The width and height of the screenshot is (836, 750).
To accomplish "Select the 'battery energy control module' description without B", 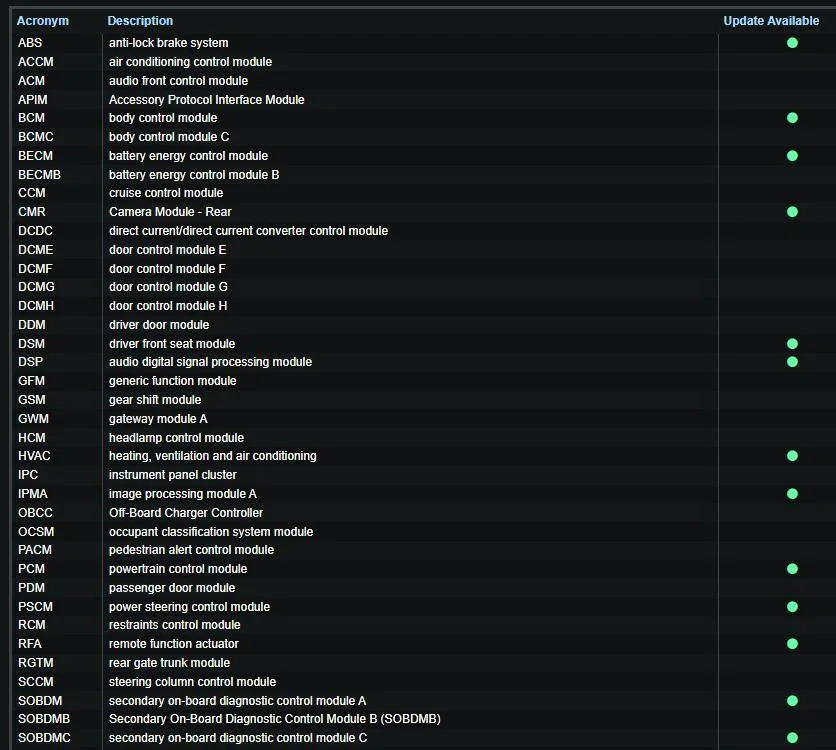I will coord(188,156).
